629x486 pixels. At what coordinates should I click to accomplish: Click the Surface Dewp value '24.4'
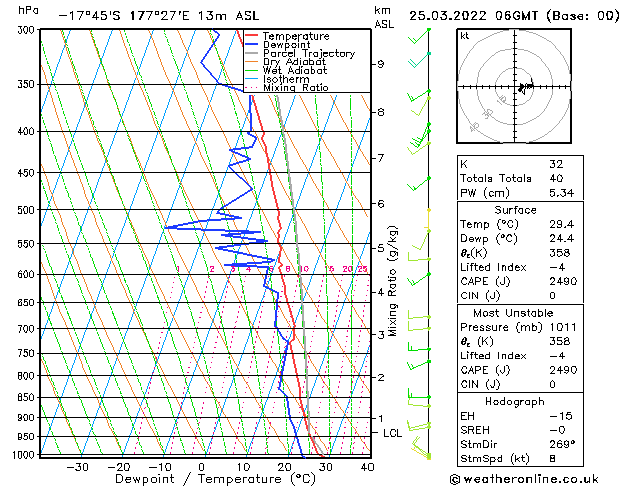[562, 239]
